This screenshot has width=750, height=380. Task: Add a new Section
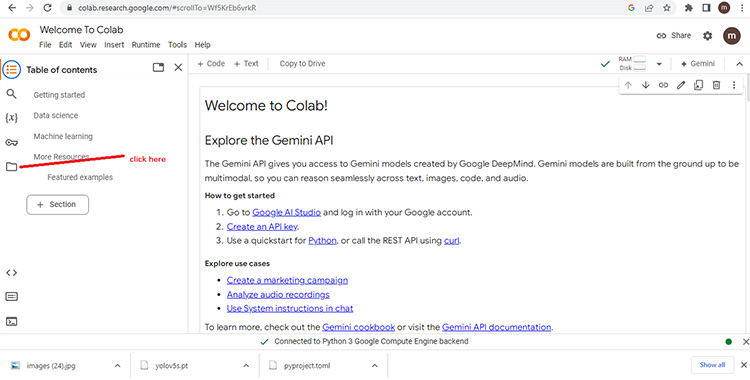(x=57, y=204)
